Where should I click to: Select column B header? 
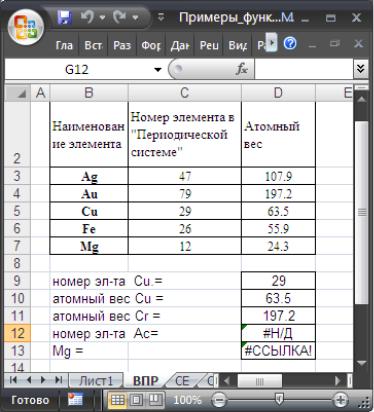tap(89, 93)
